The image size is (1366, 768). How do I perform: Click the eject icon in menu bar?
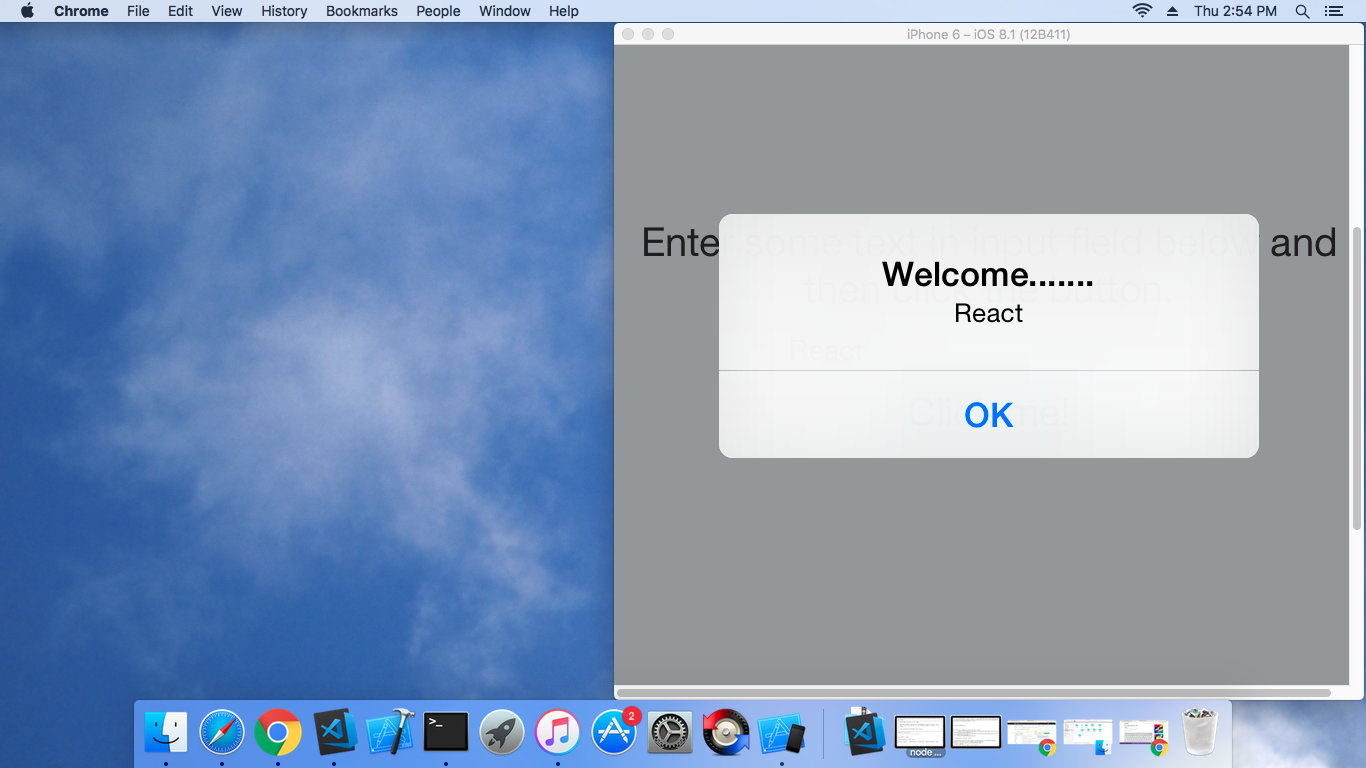(x=1173, y=11)
